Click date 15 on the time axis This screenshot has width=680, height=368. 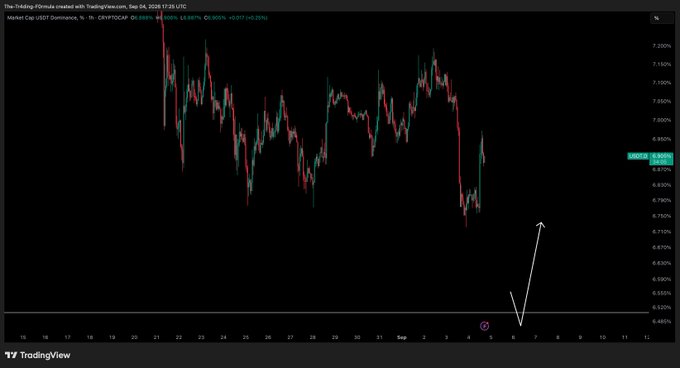[x=23, y=337]
